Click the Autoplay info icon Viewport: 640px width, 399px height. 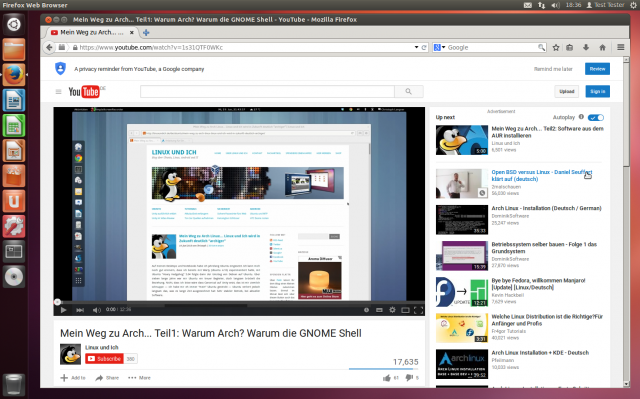[581, 117]
